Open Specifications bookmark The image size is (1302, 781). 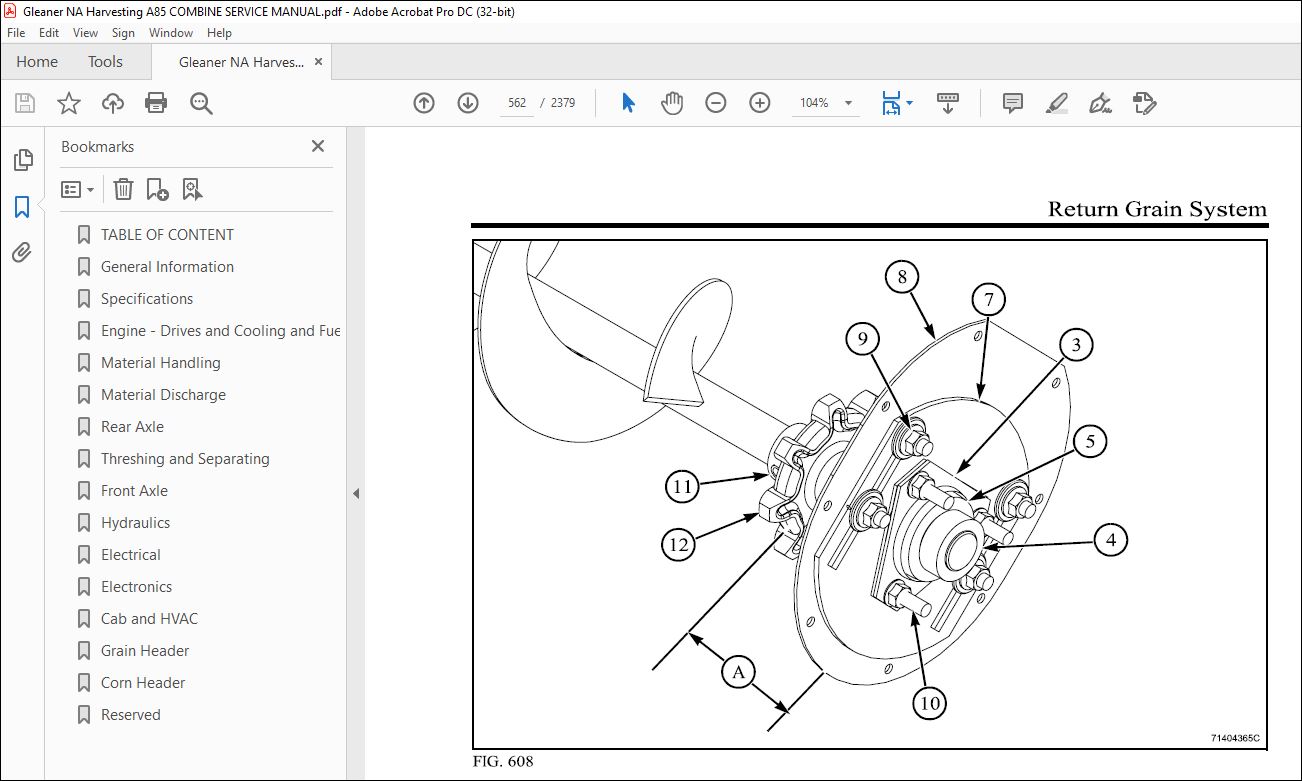point(147,299)
